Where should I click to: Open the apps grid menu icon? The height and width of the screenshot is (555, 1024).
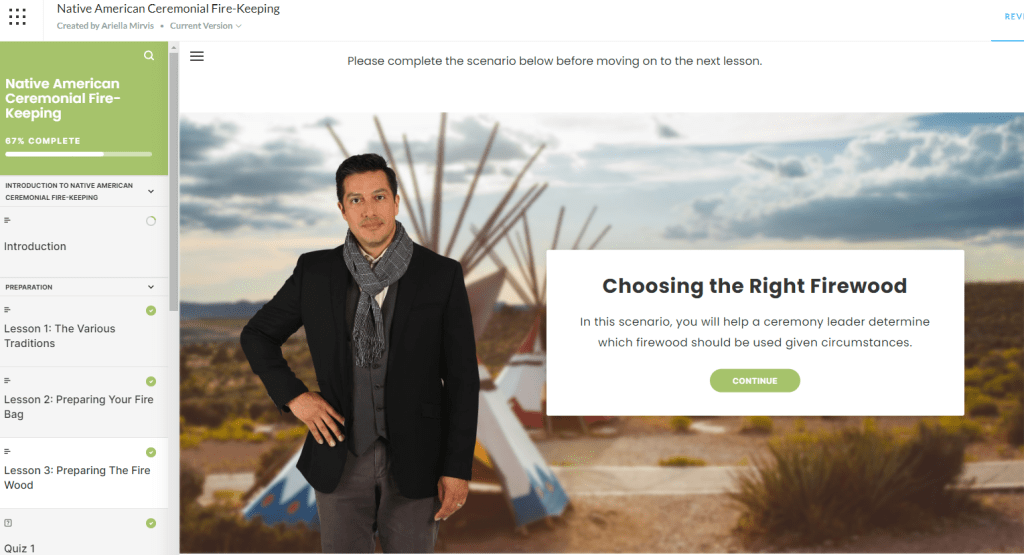[x=18, y=17]
